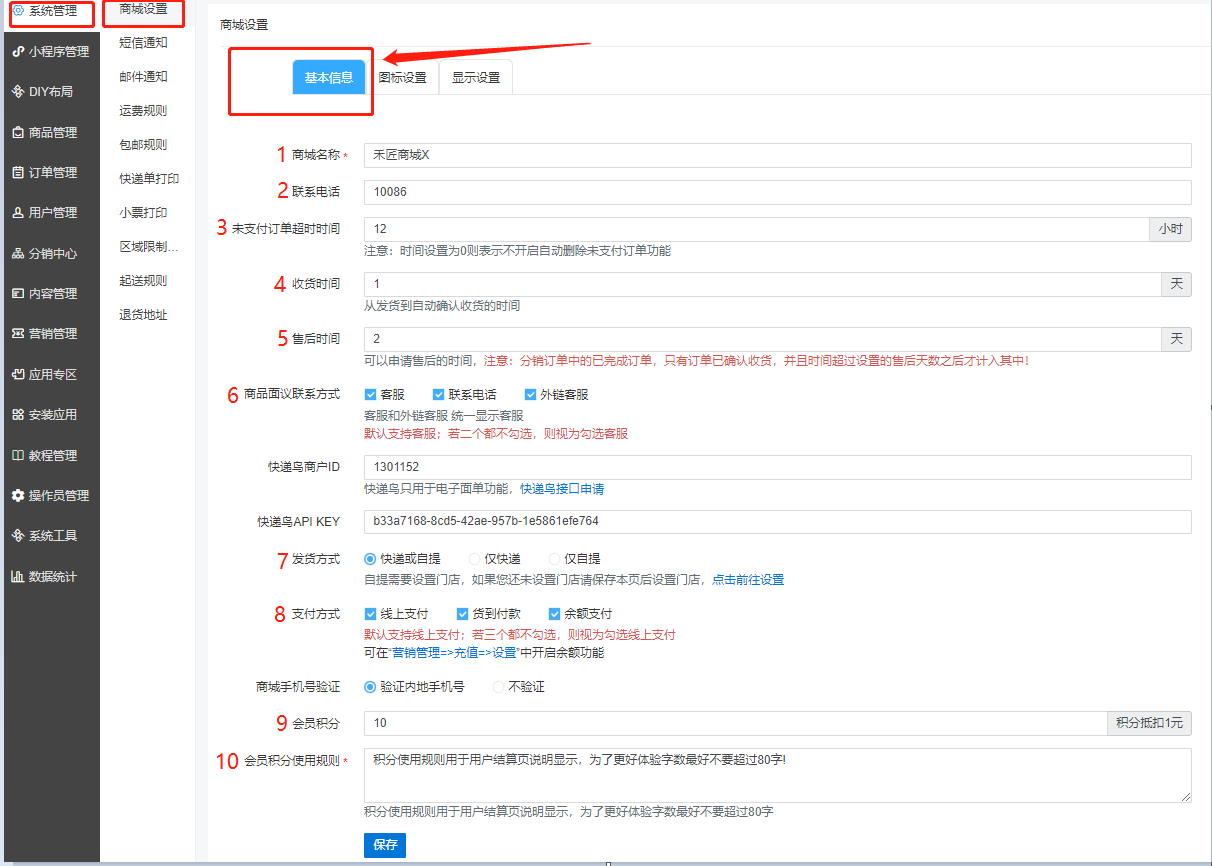The image size is (1212, 866).
Task: Follow the 点击前往设置 link
Action: click(748, 580)
